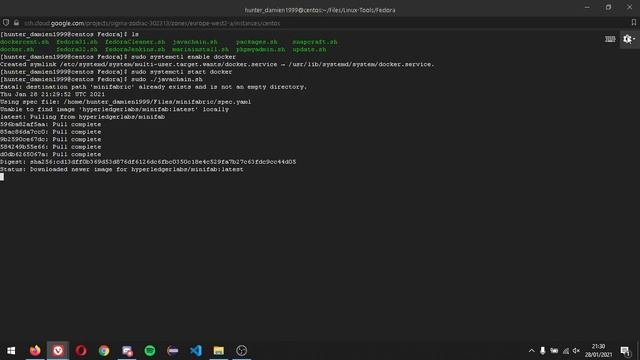Viewport: 640px width, 360px height.
Task: Open the round purple app icon in taskbar
Action: click(x=173, y=351)
